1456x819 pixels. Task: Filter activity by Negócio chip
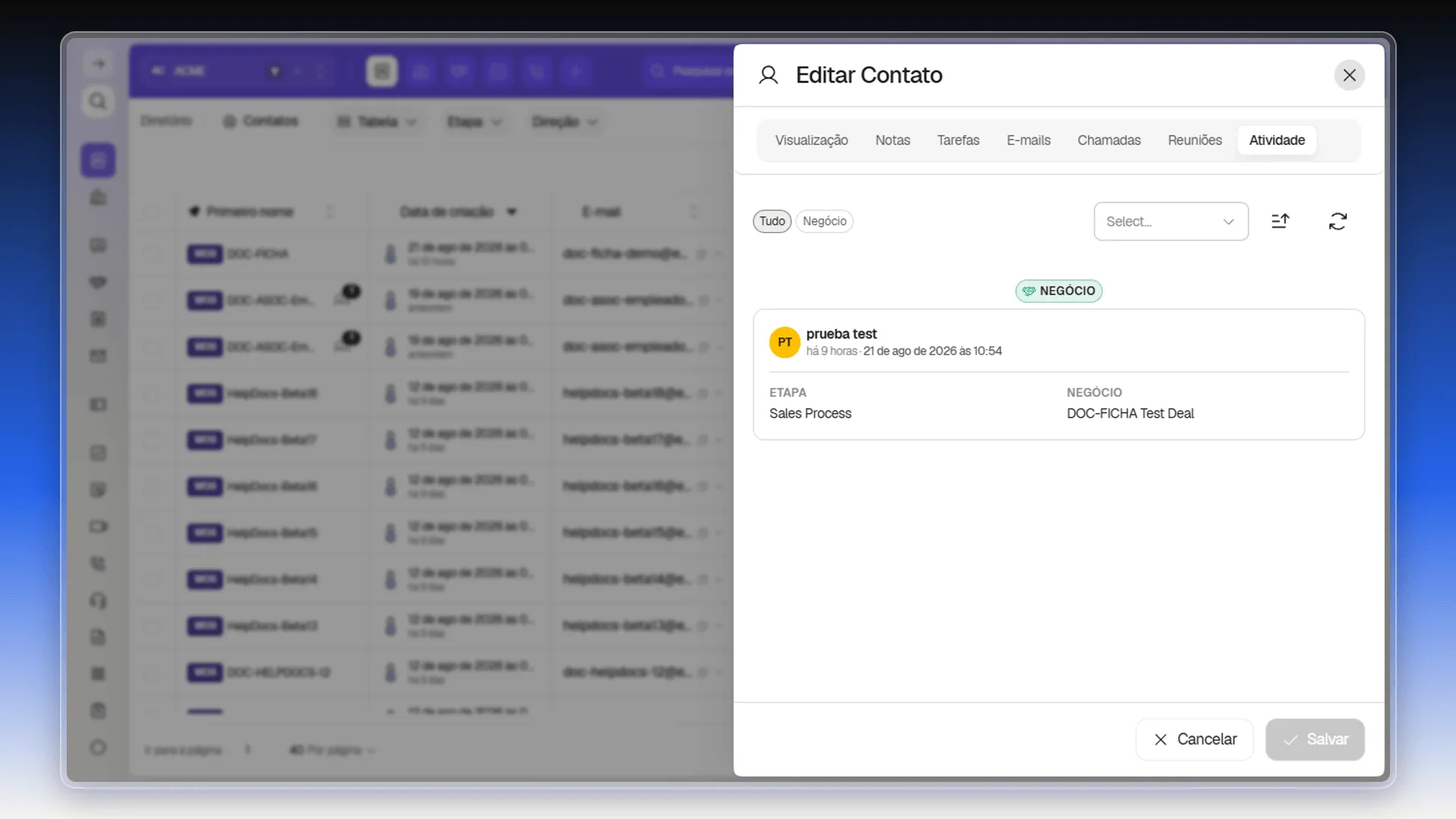(x=824, y=221)
